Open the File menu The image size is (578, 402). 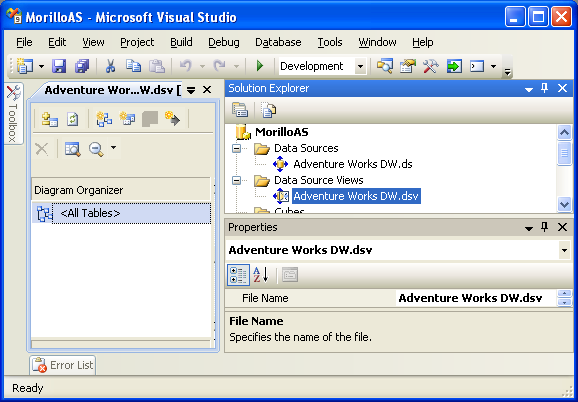tap(24, 42)
